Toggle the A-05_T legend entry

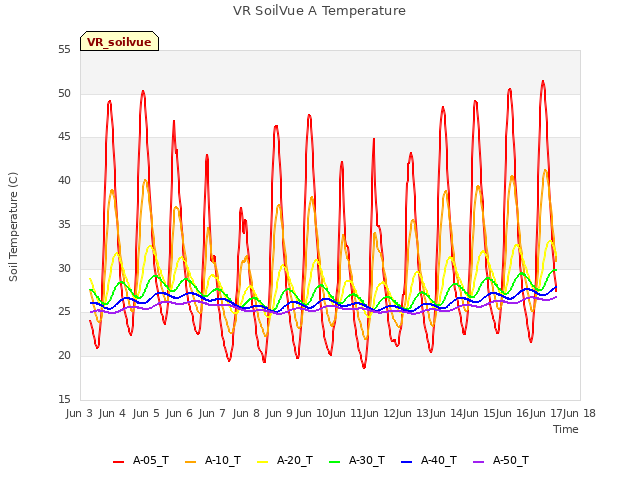pyautogui.click(x=141, y=461)
